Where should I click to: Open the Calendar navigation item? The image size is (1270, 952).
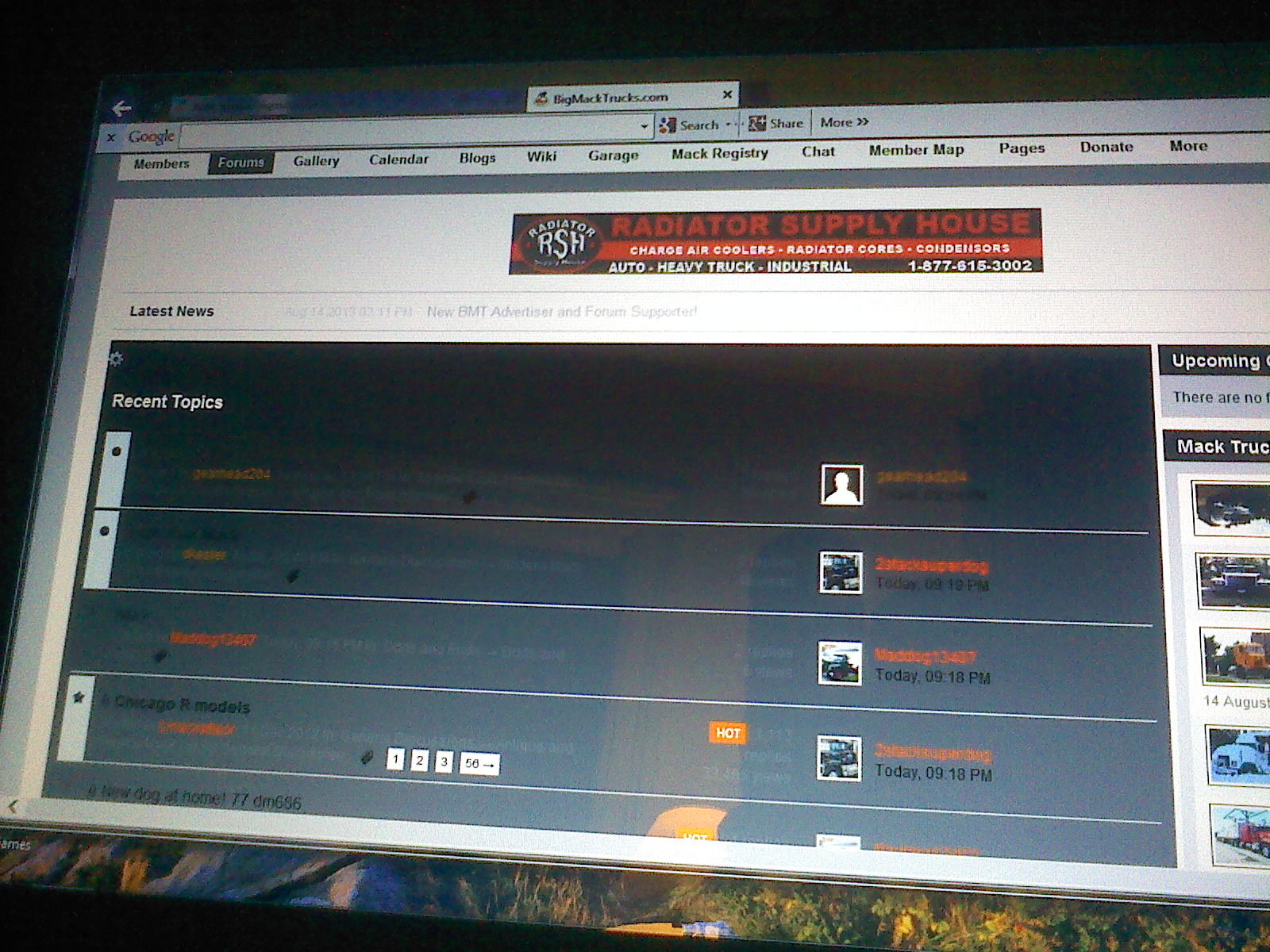(398, 159)
